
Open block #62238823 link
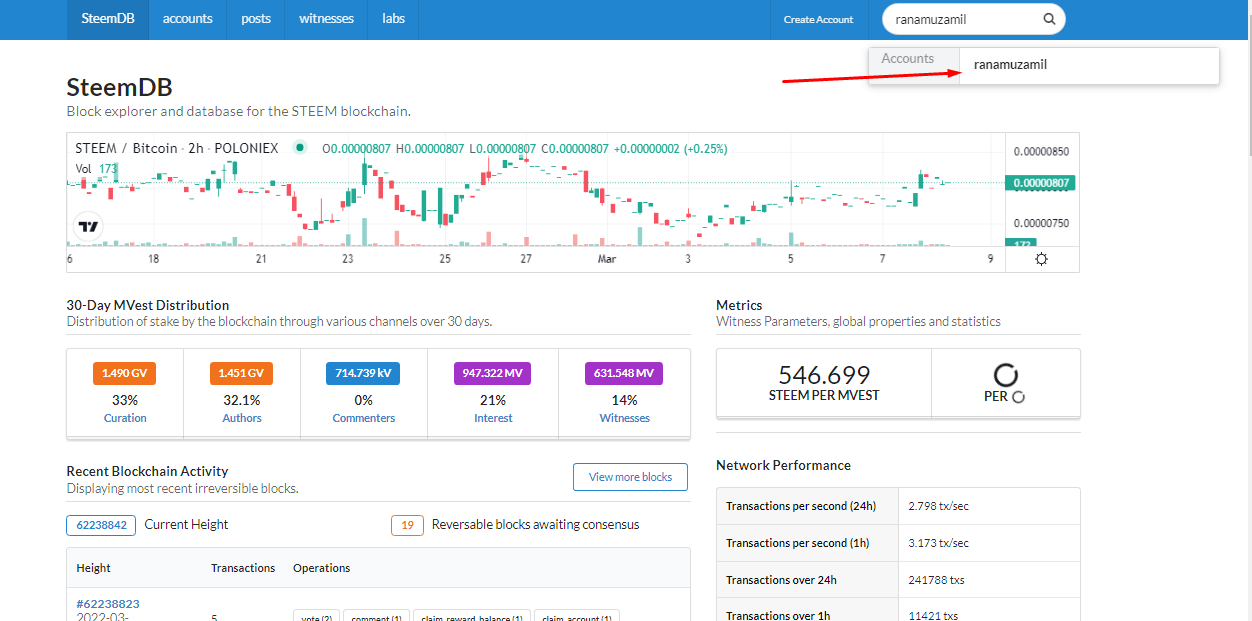(x=107, y=604)
